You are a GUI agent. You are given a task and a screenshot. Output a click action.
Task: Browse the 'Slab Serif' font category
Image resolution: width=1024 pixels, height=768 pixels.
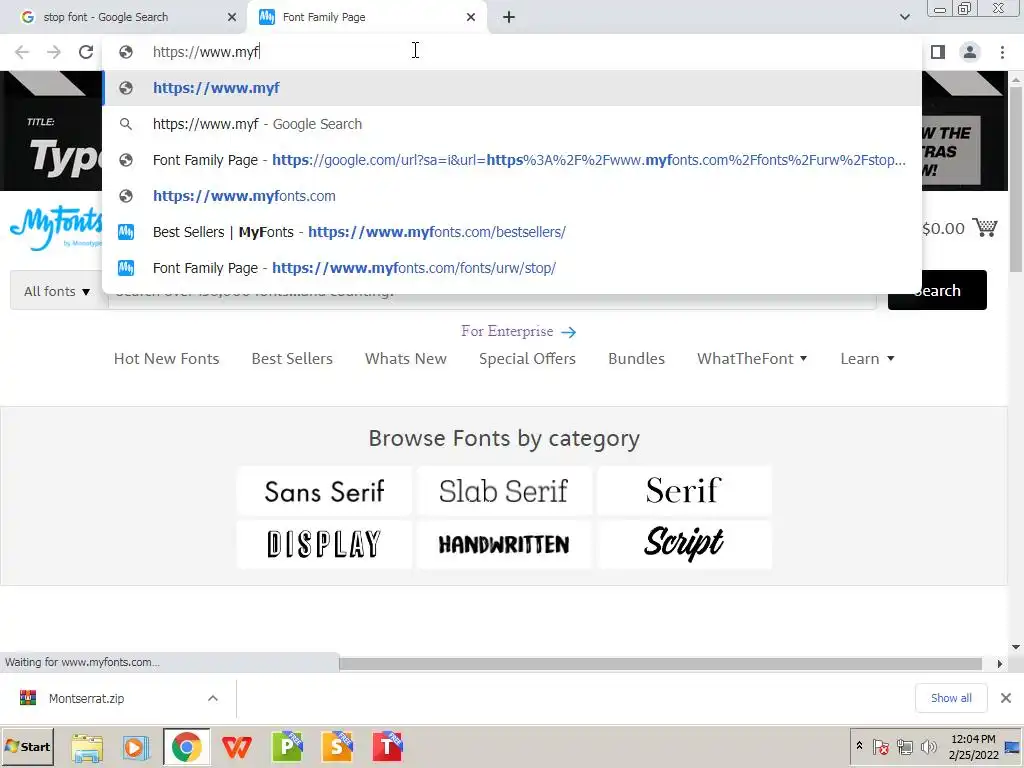(x=504, y=491)
